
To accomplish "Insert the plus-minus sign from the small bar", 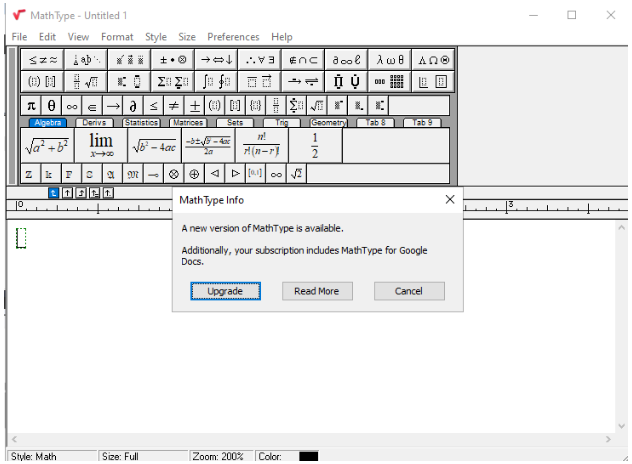I will [x=194, y=106].
